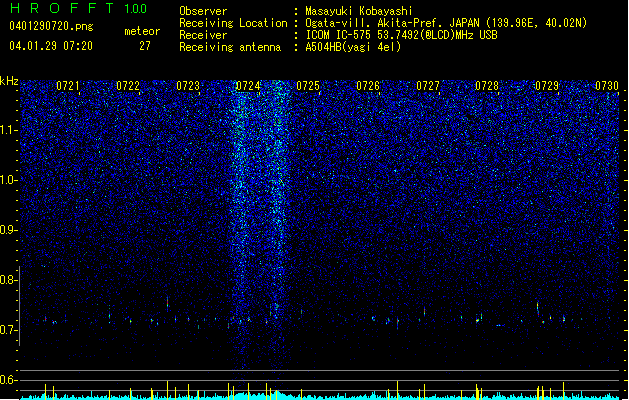Viewport: 629px width, 400px height.
Task: Click the 0.8 kHz frequency axis label
Action: click(9, 280)
